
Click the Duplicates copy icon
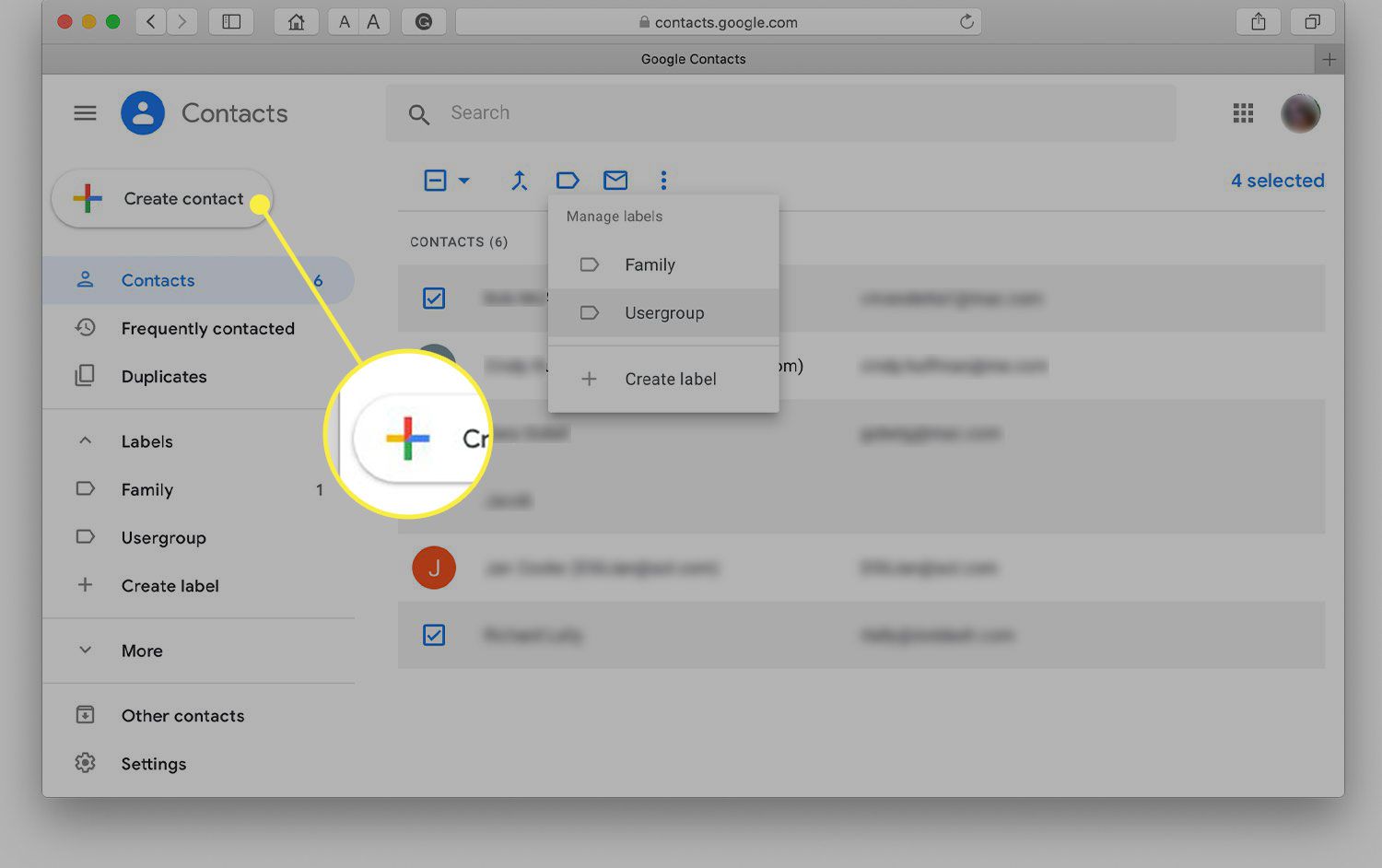tap(85, 375)
